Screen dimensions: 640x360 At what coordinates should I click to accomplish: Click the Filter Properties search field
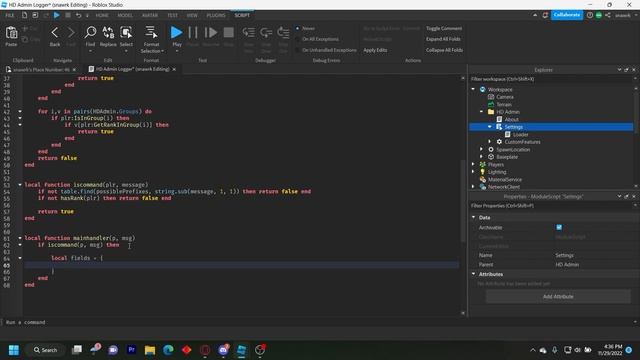(x=551, y=206)
